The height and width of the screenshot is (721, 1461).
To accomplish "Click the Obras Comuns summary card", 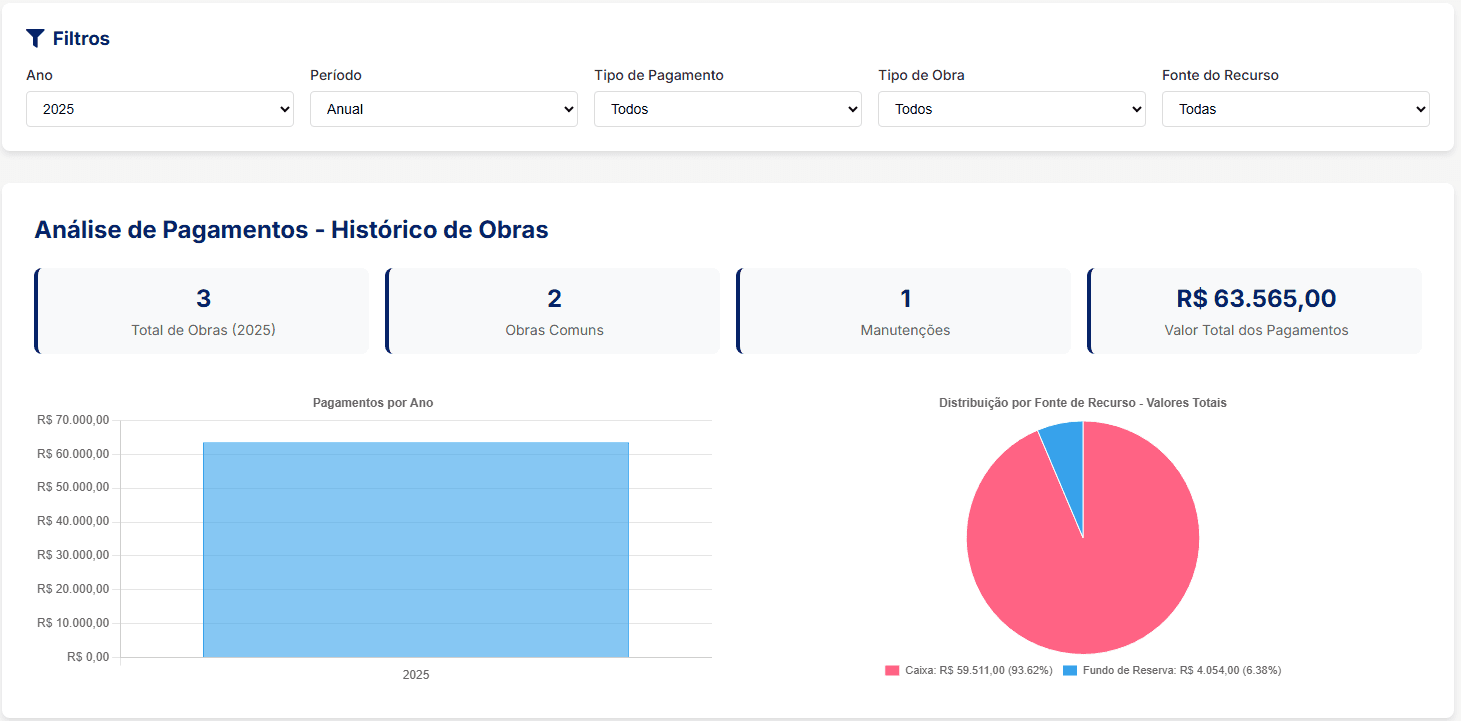I will coord(554,311).
